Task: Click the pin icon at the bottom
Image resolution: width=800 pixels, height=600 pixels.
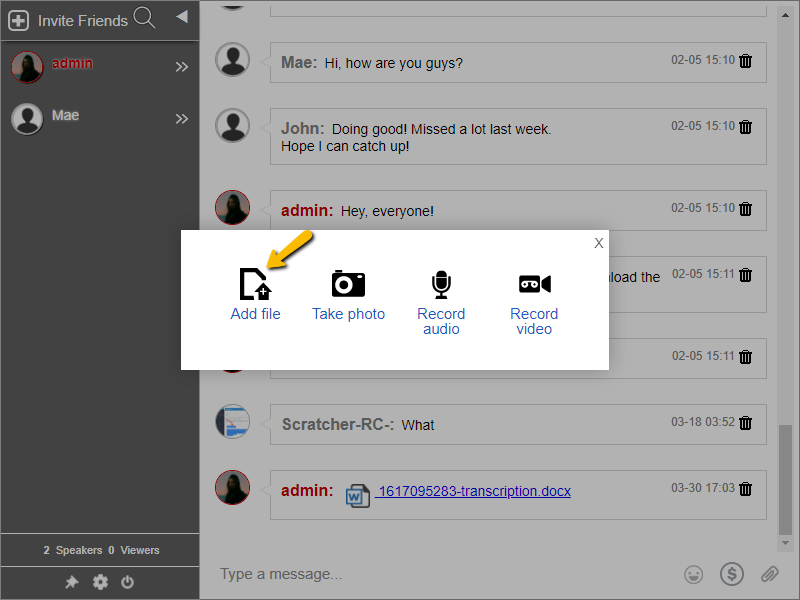Action: click(x=71, y=582)
